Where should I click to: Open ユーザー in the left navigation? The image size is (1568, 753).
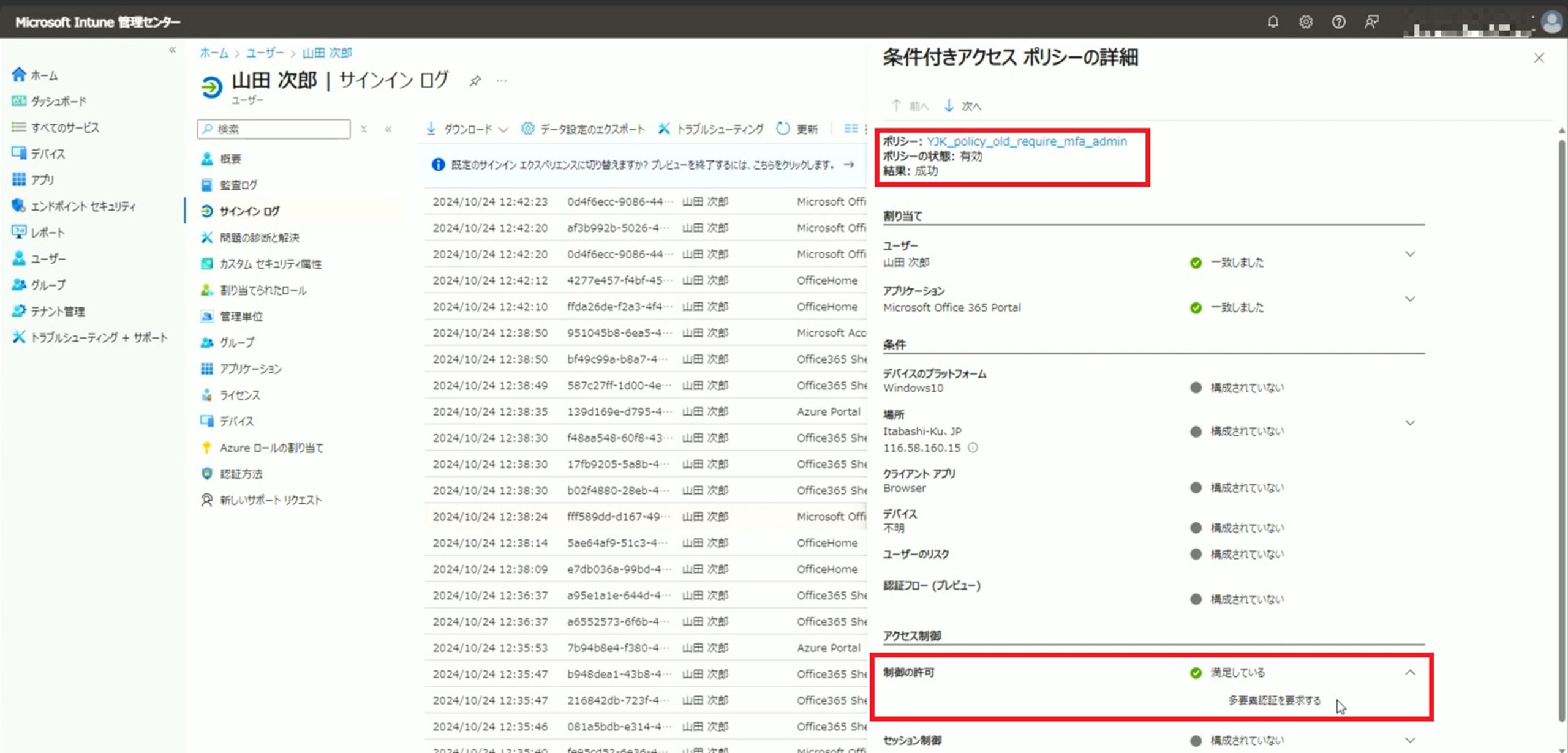coord(39,259)
